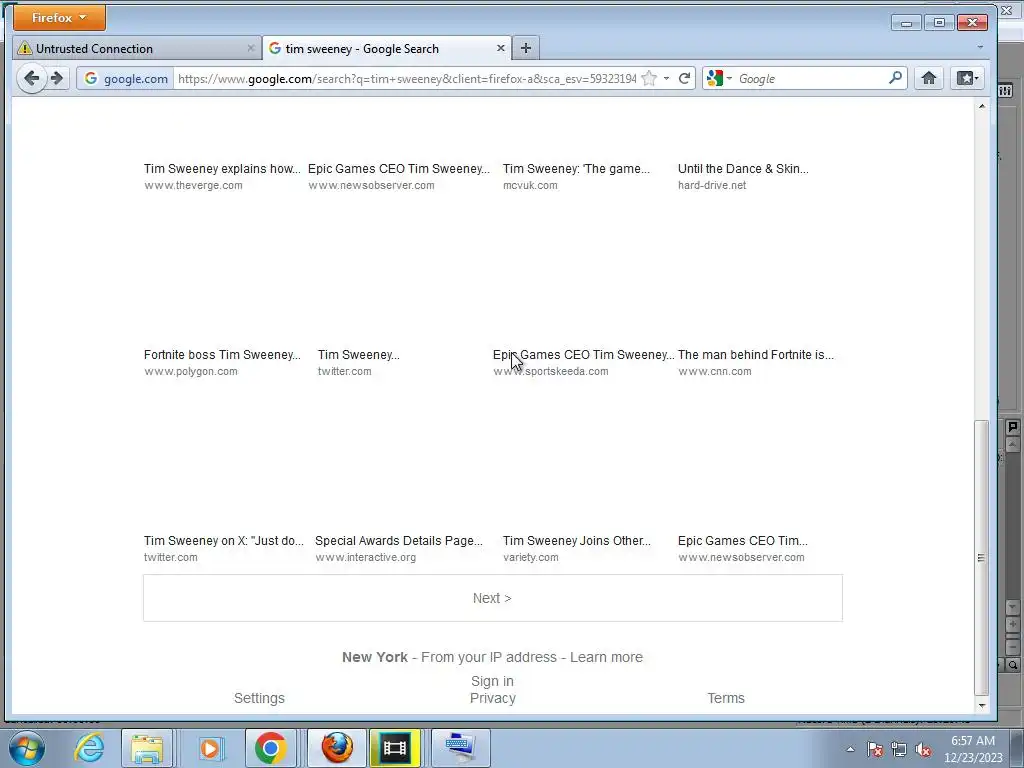This screenshot has height=768, width=1024.
Task: Open 'Tim Sweeney...' twitter.com result
Action: click(359, 355)
